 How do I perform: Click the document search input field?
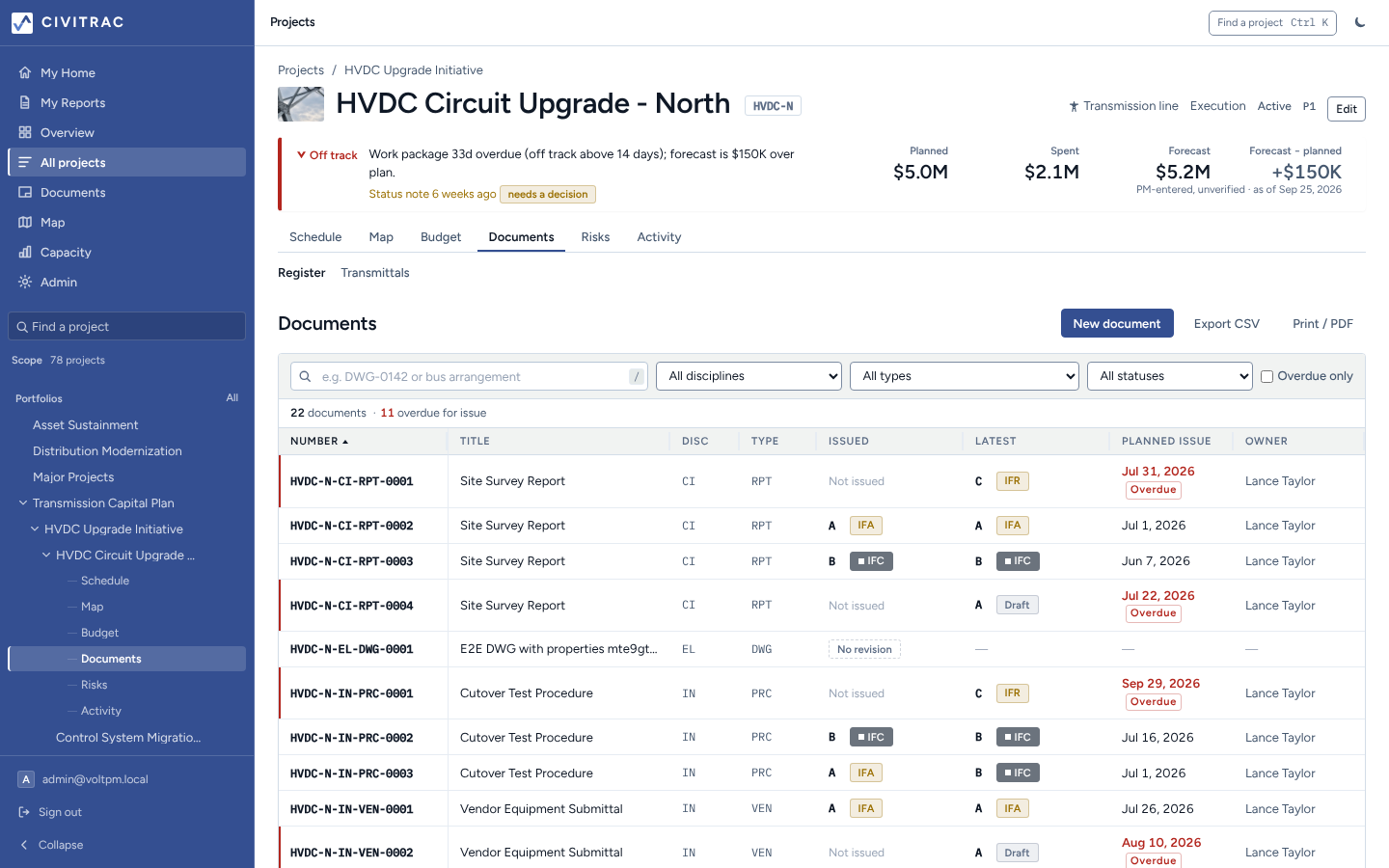tap(469, 376)
